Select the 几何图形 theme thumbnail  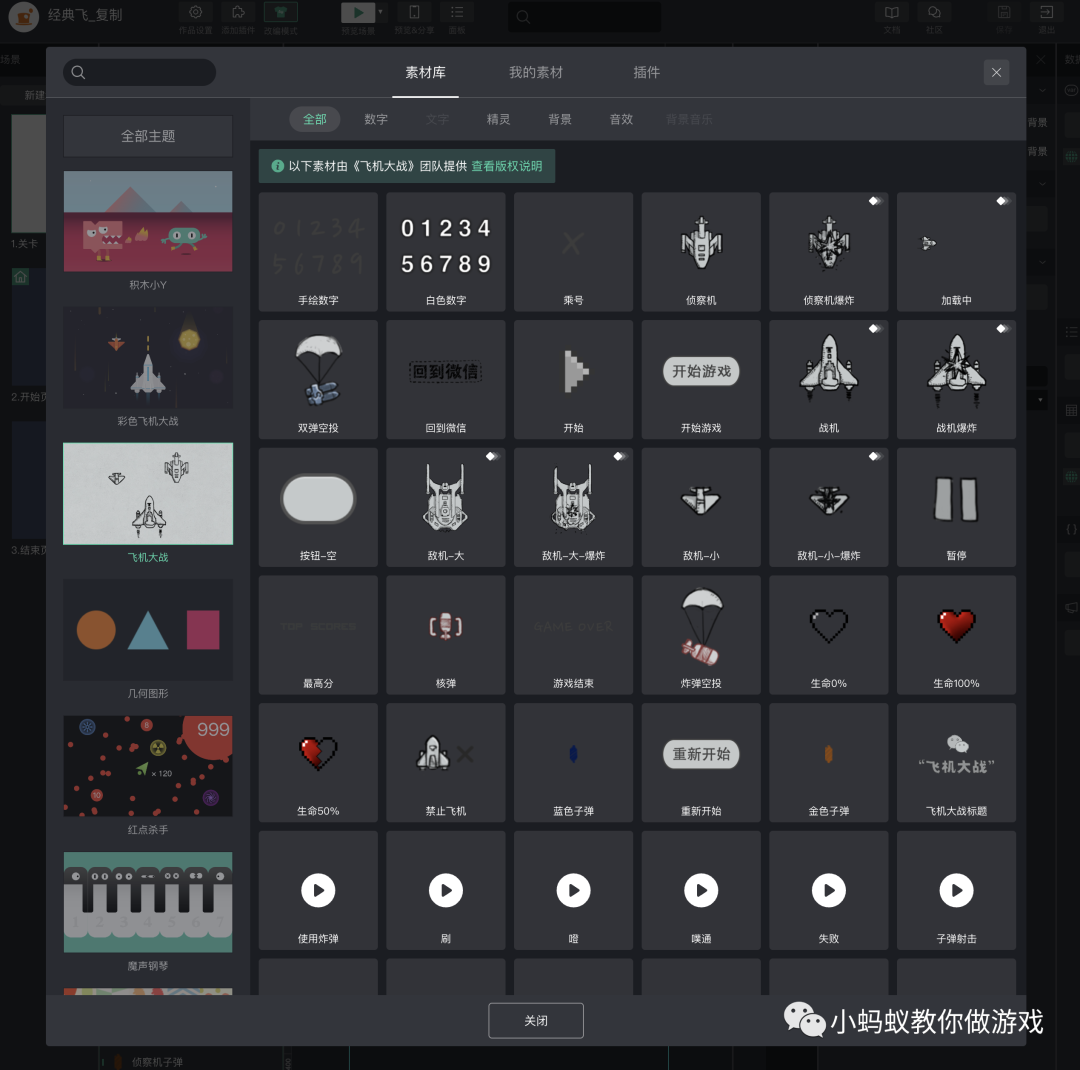click(x=148, y=630)
